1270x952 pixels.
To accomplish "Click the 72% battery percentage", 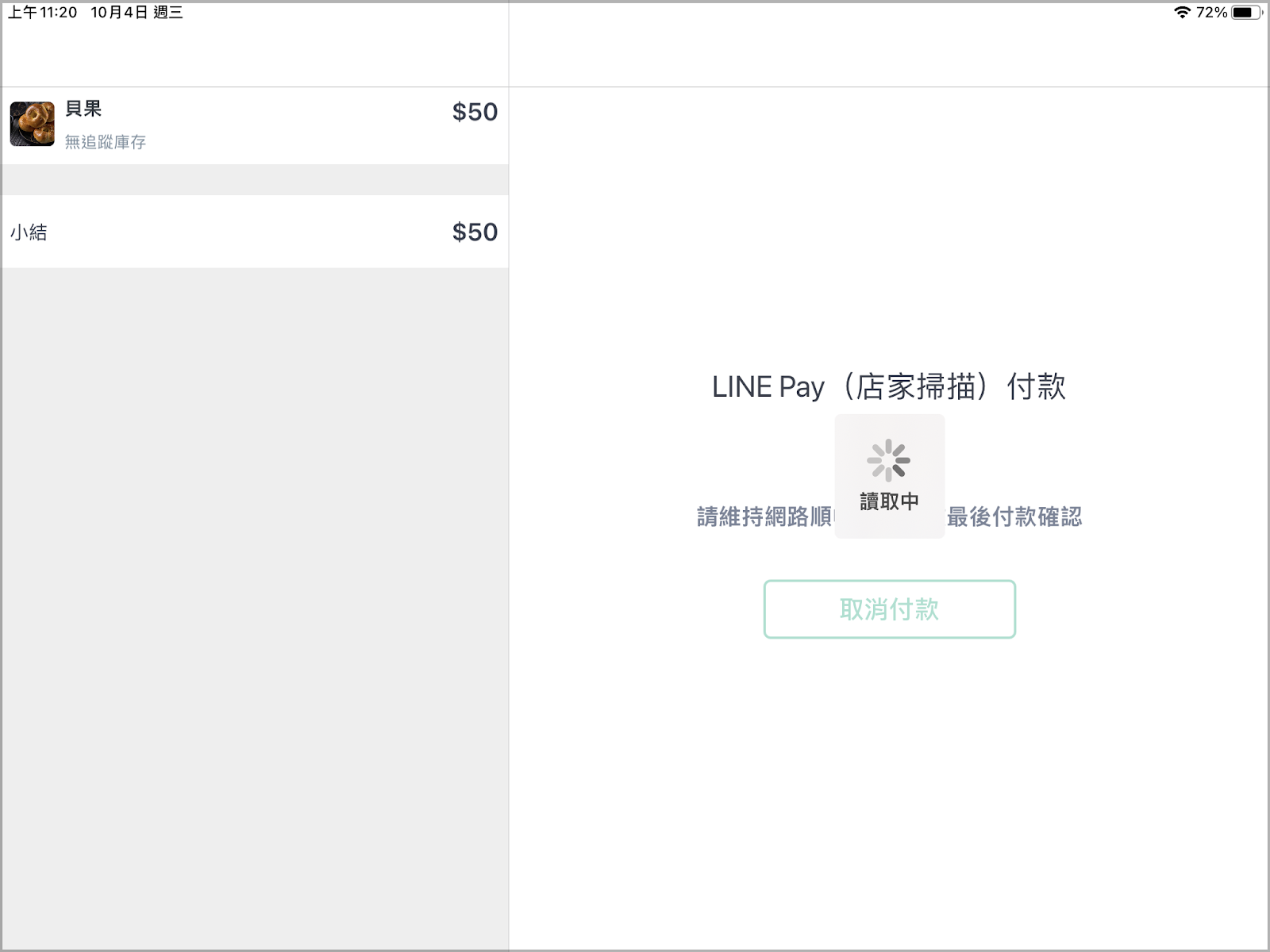I will (1212, 12).
